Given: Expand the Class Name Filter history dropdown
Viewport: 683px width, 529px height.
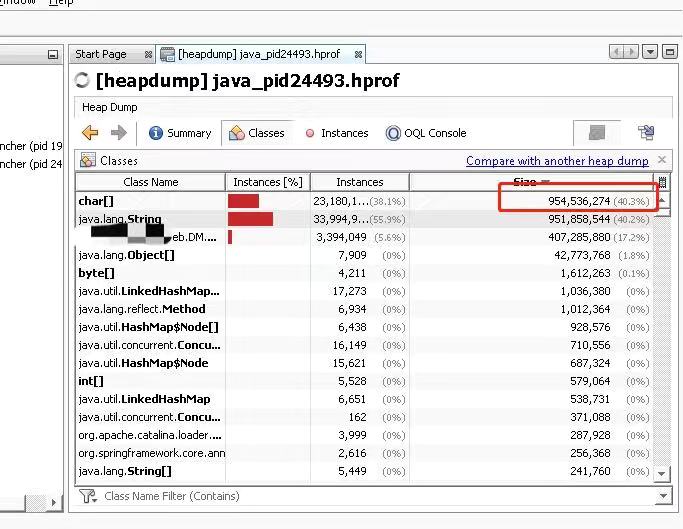Looking at the screenshot, I should pos(663,496).
